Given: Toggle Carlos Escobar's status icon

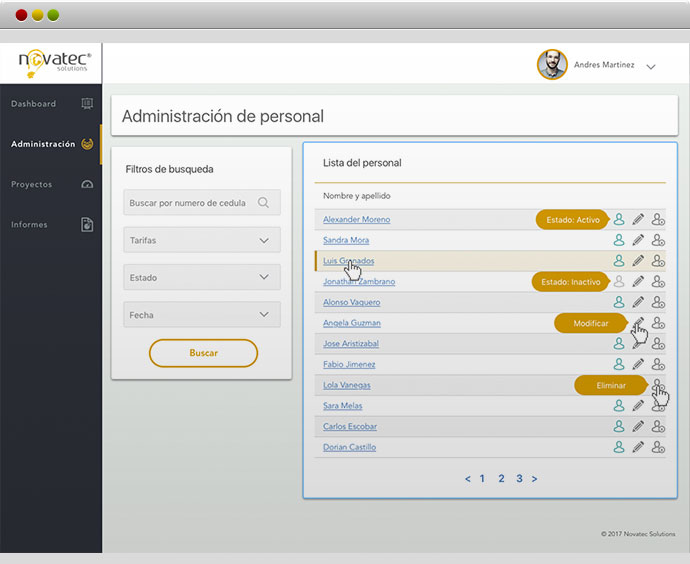Looking at the screenshot, I should 619,426.
